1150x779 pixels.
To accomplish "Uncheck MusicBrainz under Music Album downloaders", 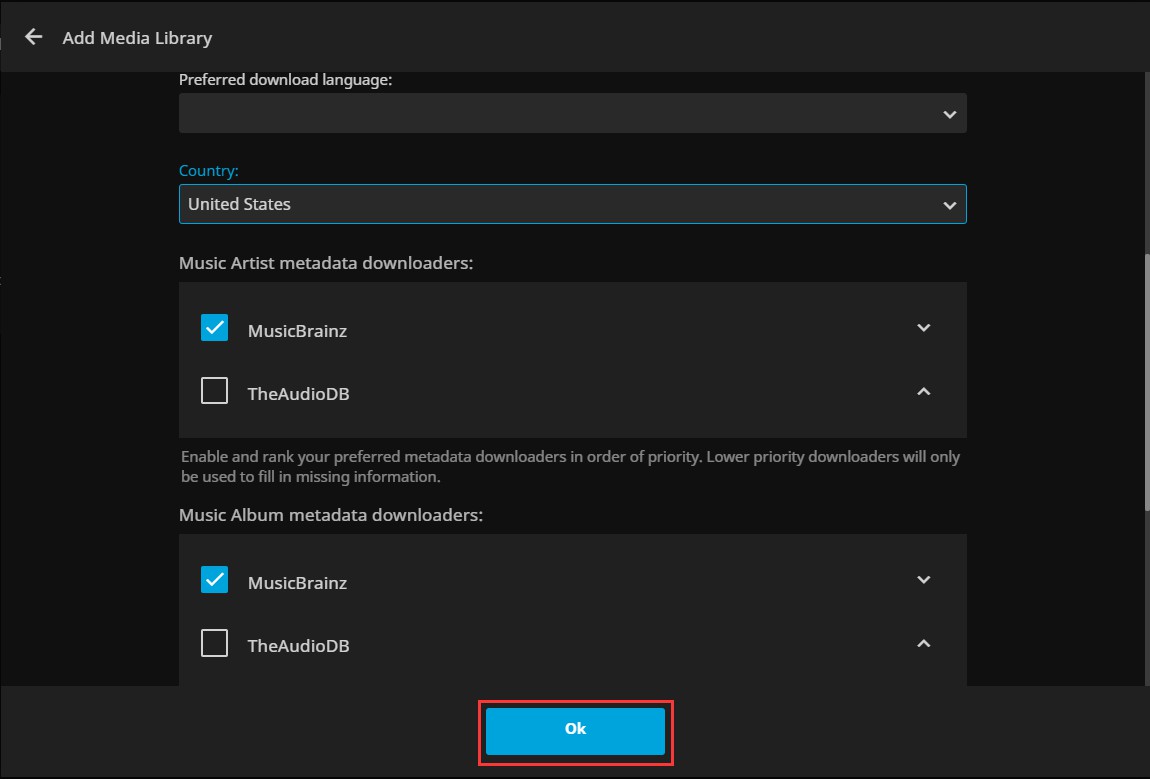I will (214, 580).
